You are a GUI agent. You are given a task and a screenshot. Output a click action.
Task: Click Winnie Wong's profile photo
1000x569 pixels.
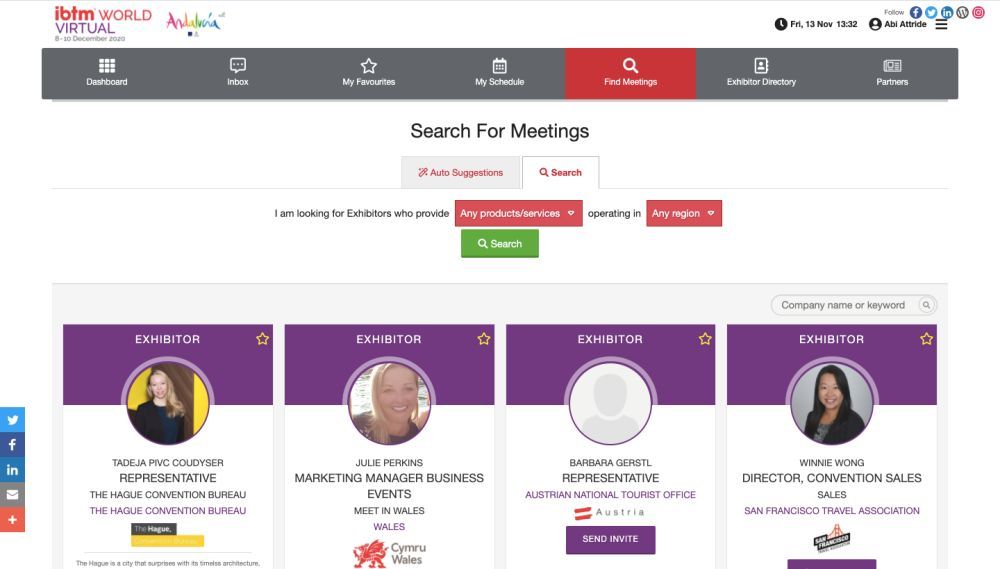point(832,403)
